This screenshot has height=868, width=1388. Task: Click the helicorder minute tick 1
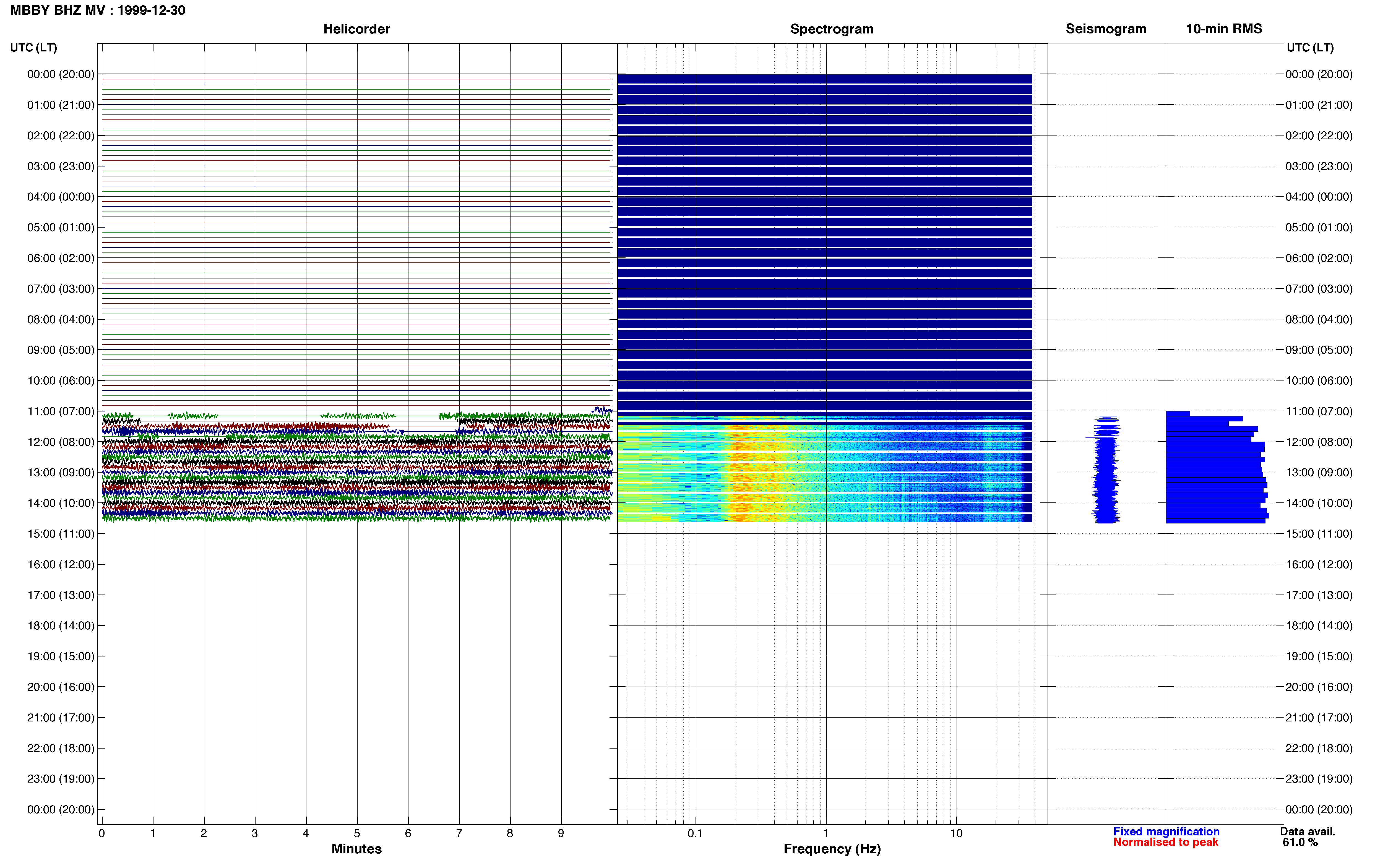[153, 833]
